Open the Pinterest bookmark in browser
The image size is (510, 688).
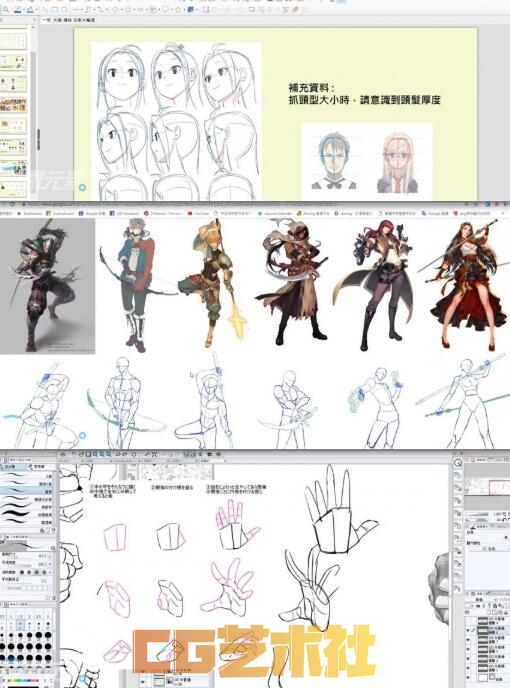click(162, 213)
